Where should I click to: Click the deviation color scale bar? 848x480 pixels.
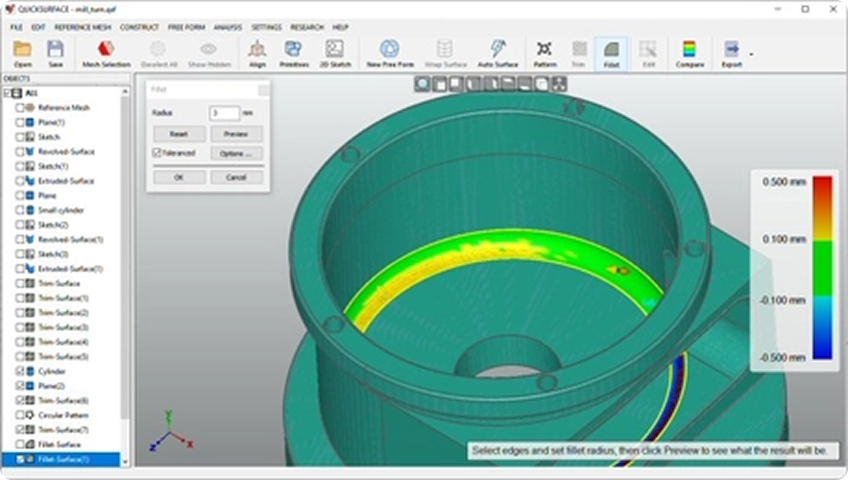click(x=822, y=267)
